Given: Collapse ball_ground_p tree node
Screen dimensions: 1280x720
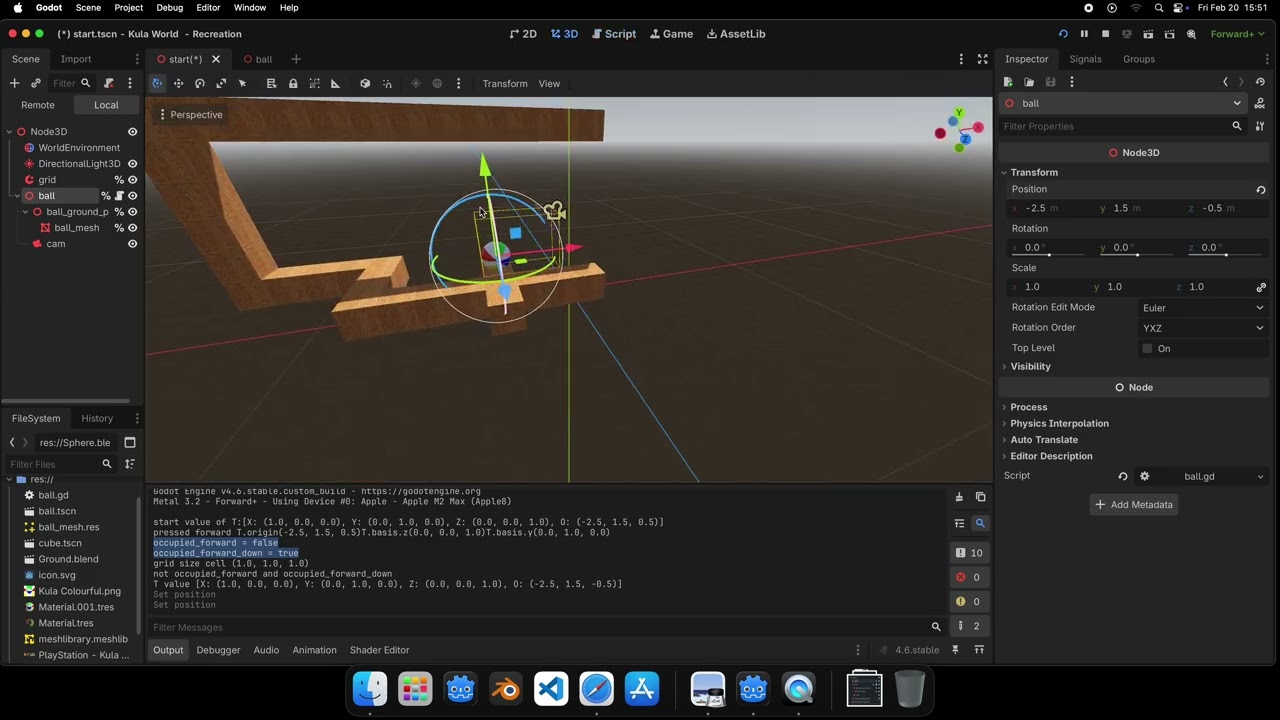Looking at the screenshot, I should click(25, 212).
